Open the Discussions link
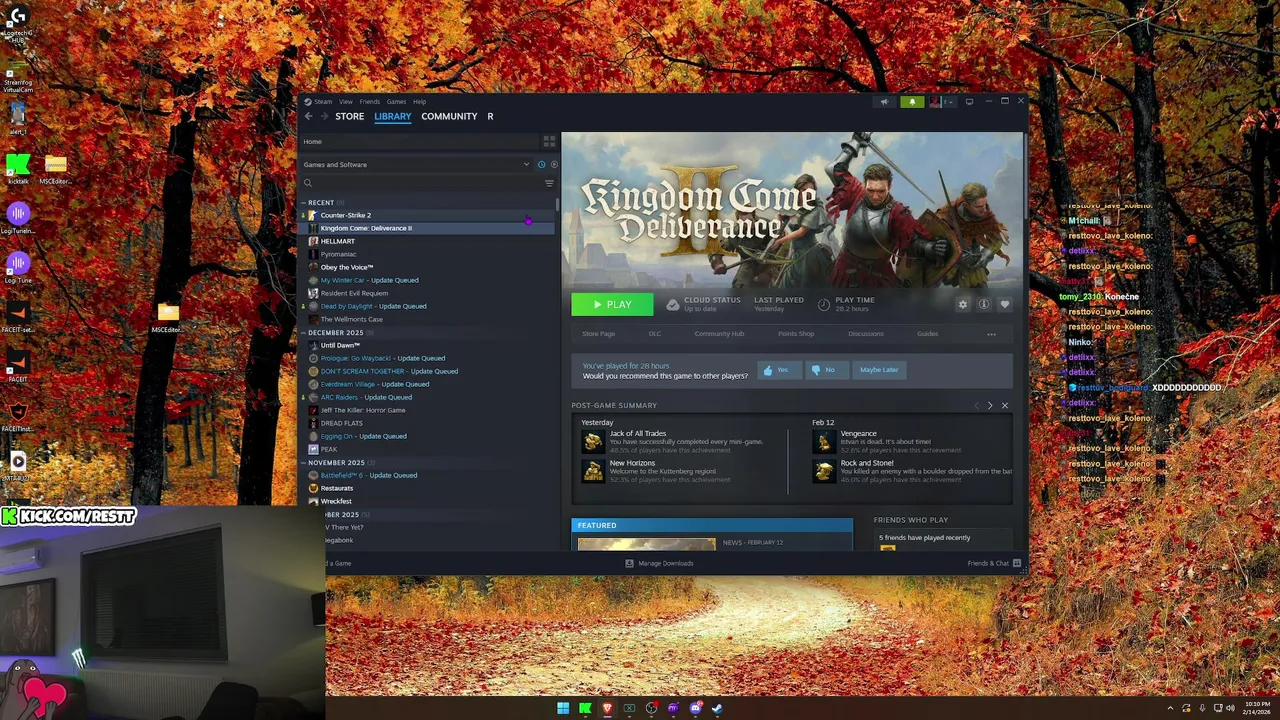Viewport: 1280px width, 720px height. (866, 334)
